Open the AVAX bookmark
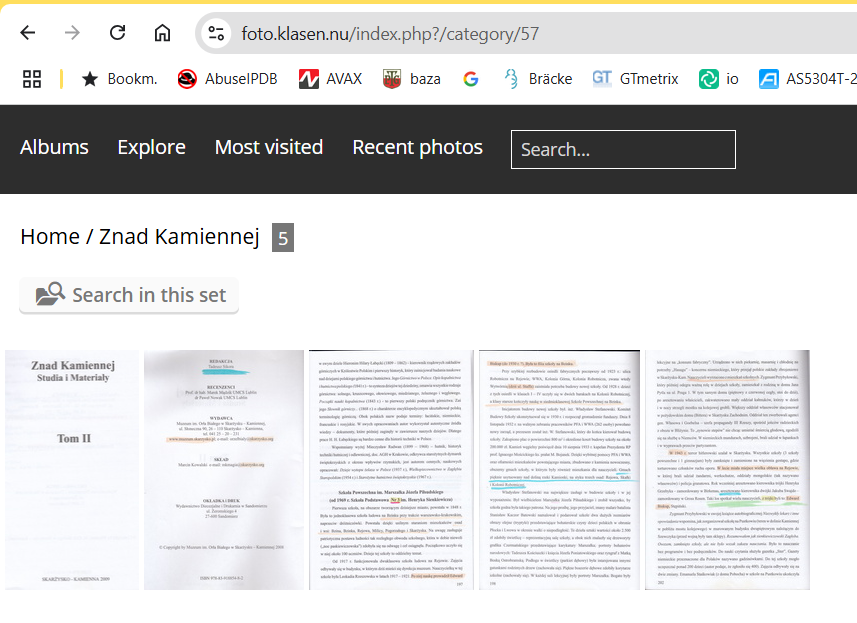This screenshot has width=857, height=623. click(331, 79)
